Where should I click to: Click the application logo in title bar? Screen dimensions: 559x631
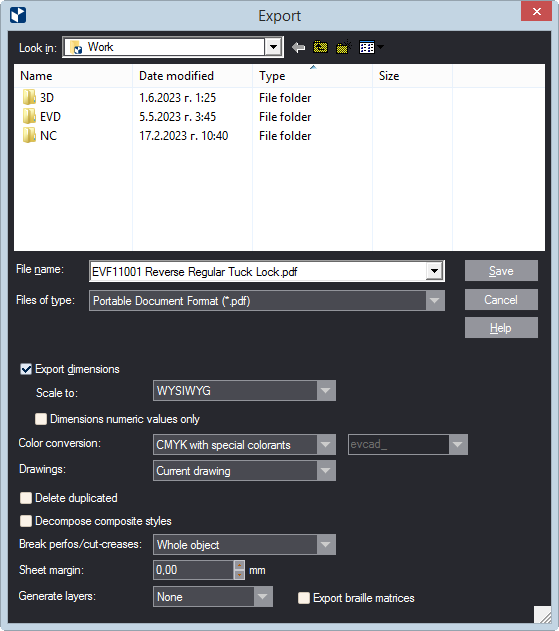[18, 16]
